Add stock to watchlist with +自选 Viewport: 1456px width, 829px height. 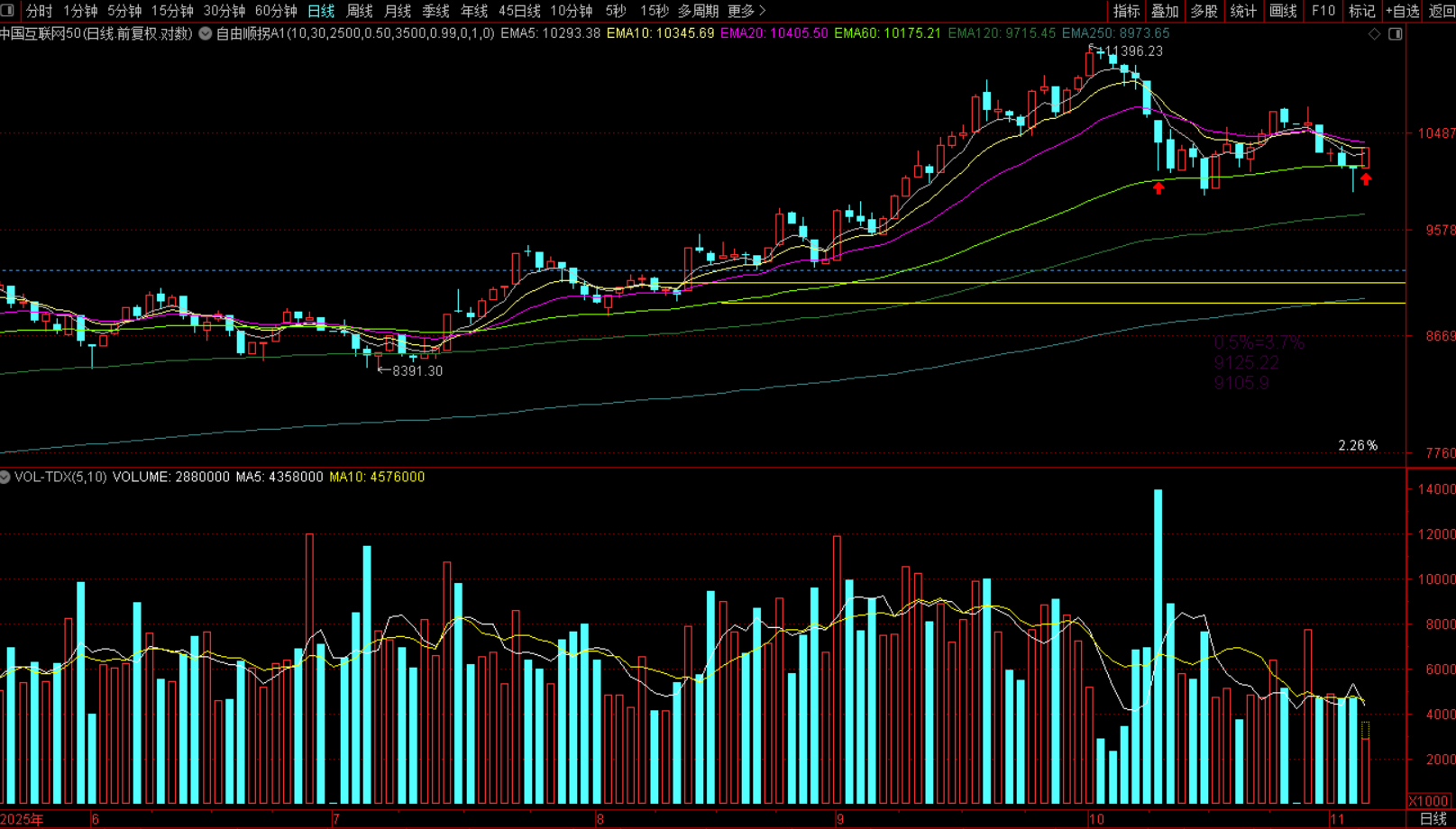(x=1402, y=11)
